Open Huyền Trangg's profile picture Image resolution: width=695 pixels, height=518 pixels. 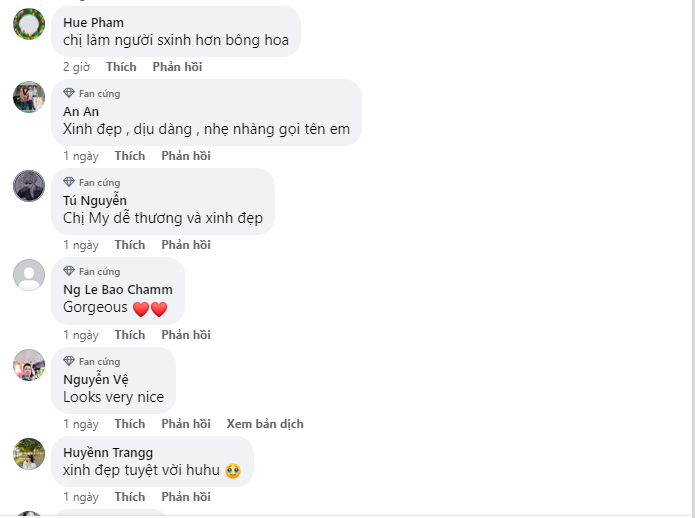coord(29,454)
